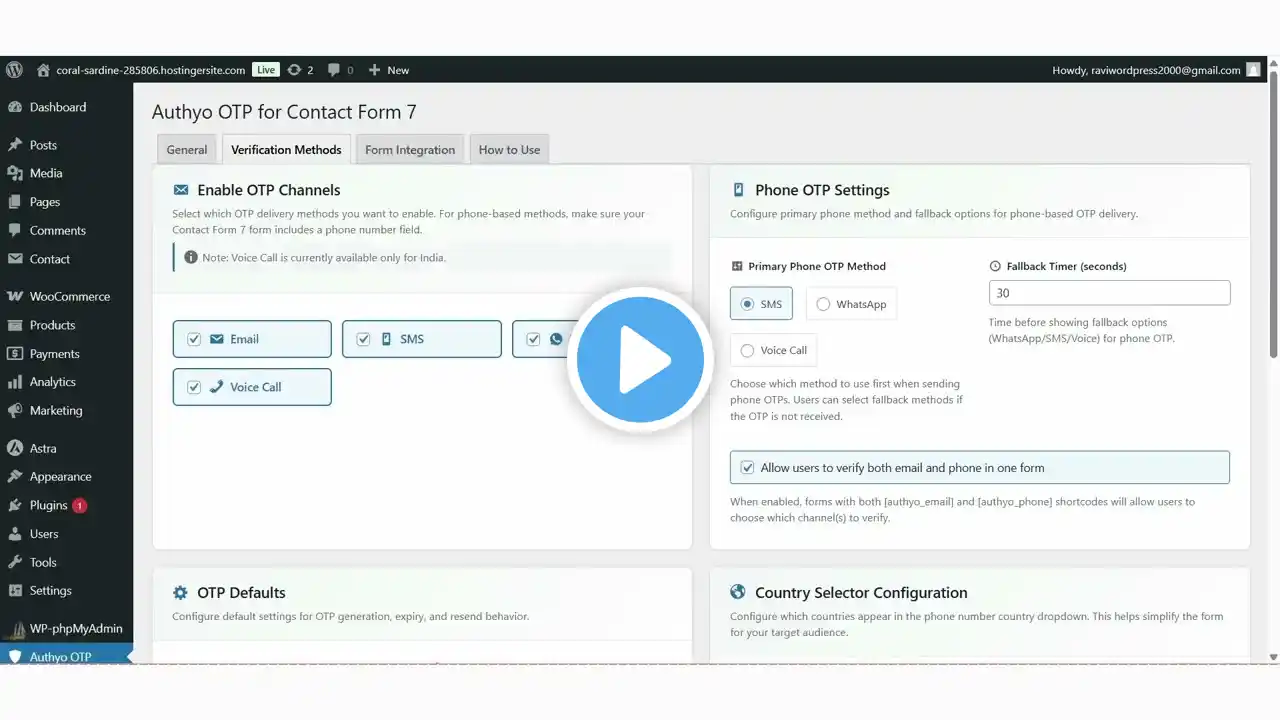Screen dimensions: 1280x720
Task: Toggle the partially hidden third channel checkbox
Action: click(x=534, y=339)
